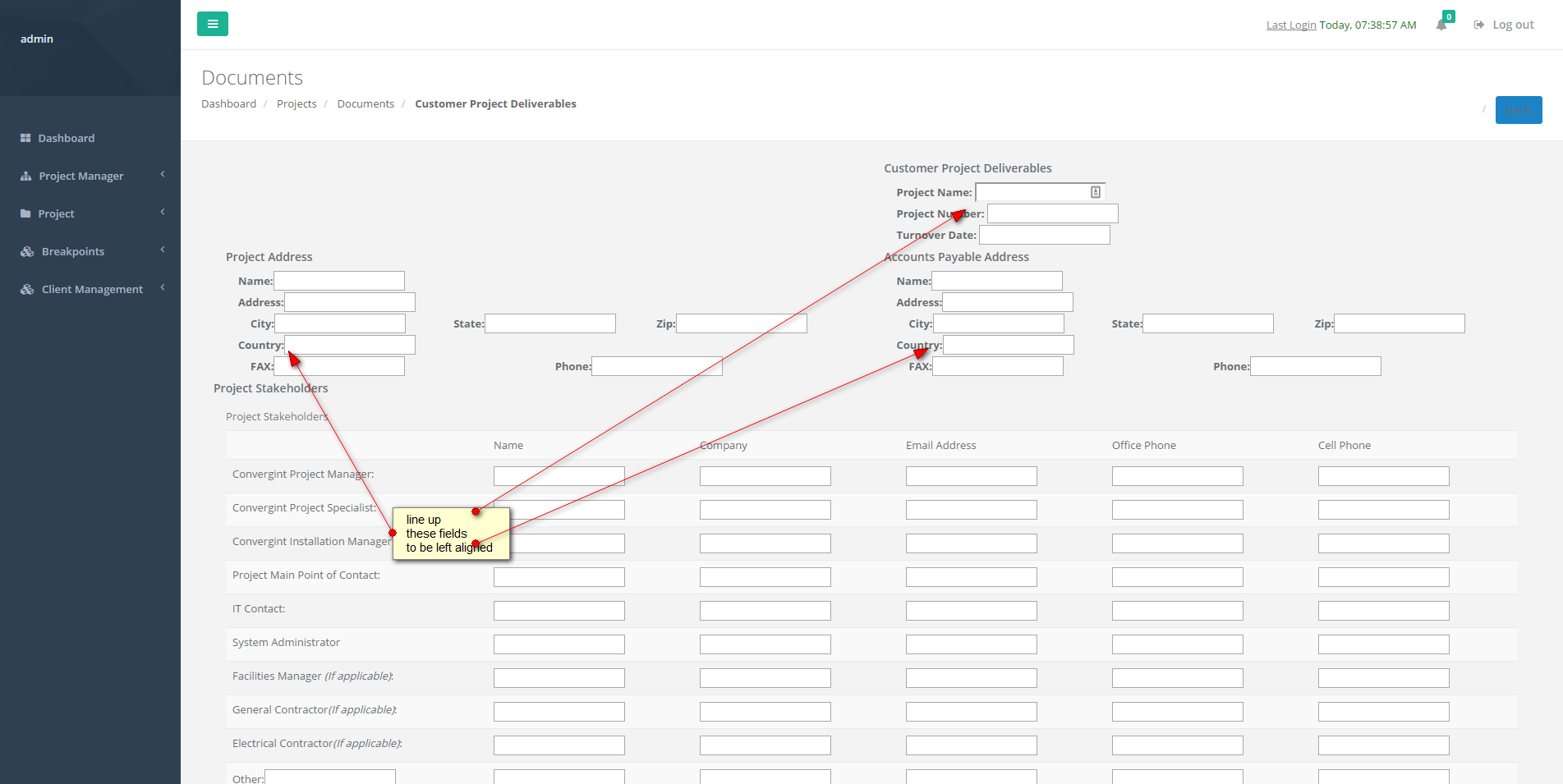1563x784 pixels.
Task: Click the Other role label input field
Action: click(x=330, y=777)
